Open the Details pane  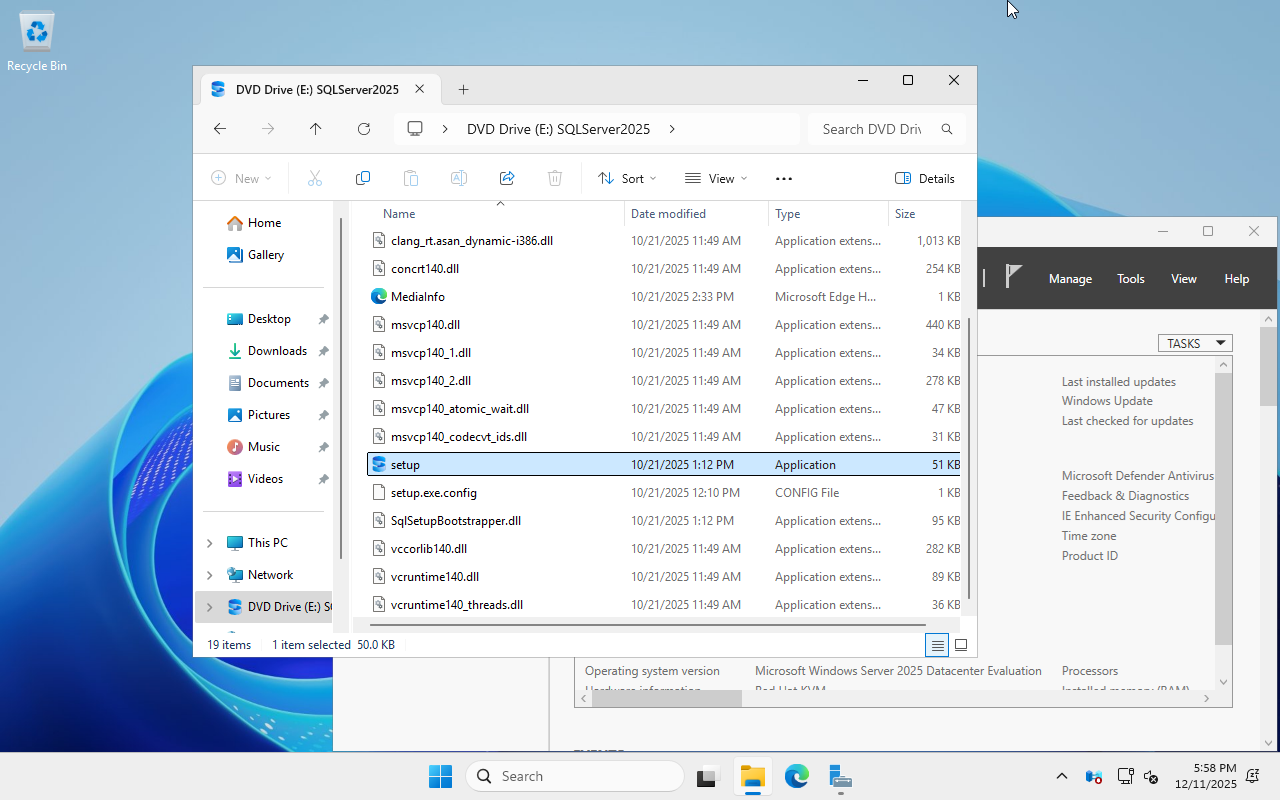pyautogui.click(x=924, y=178)
